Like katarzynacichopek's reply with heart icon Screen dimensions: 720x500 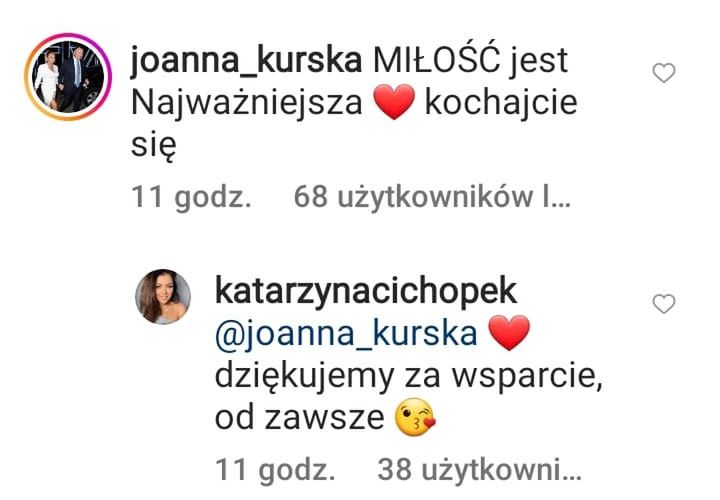point(664,304)
